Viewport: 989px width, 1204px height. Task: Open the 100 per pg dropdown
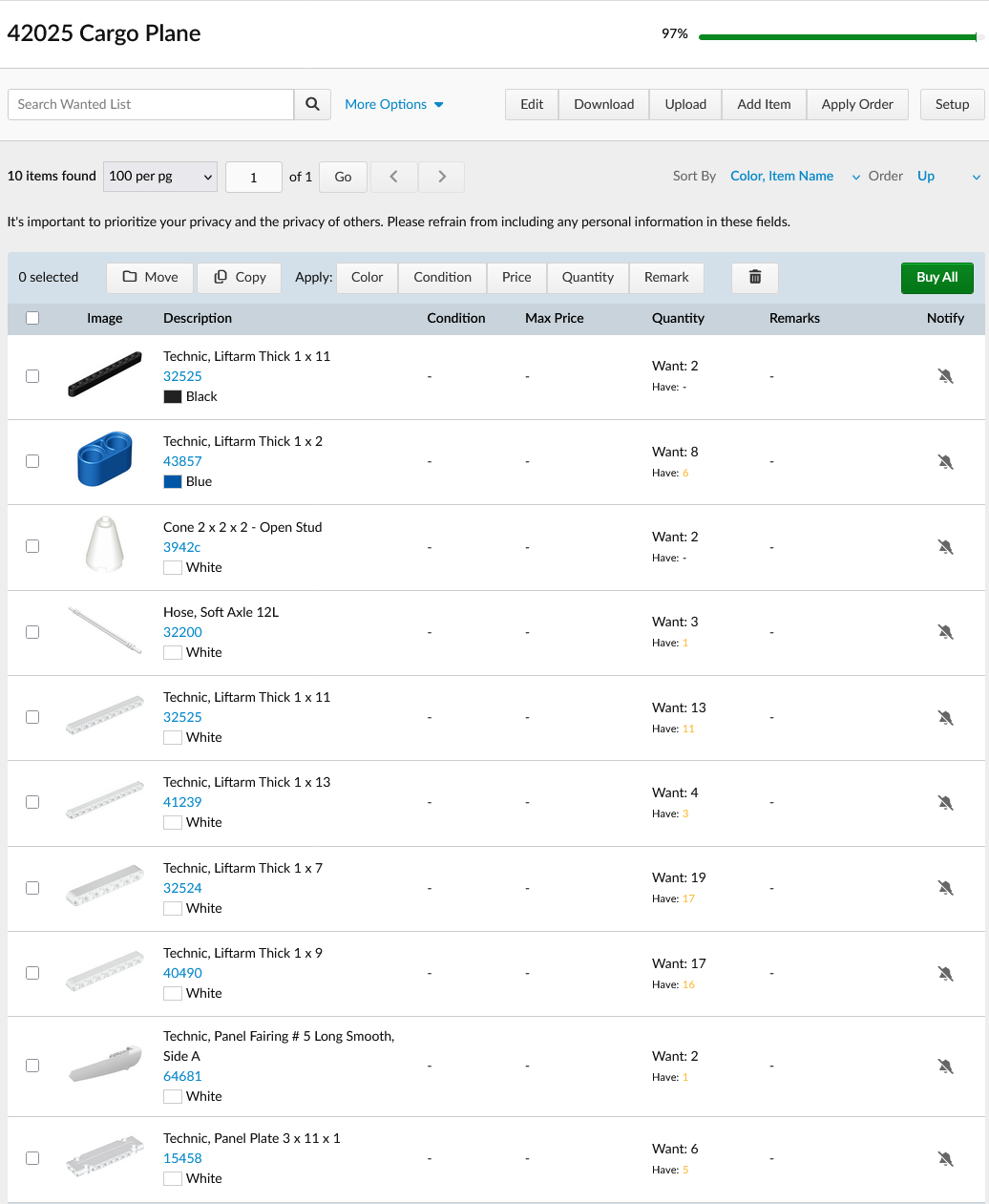click(160, 177)
